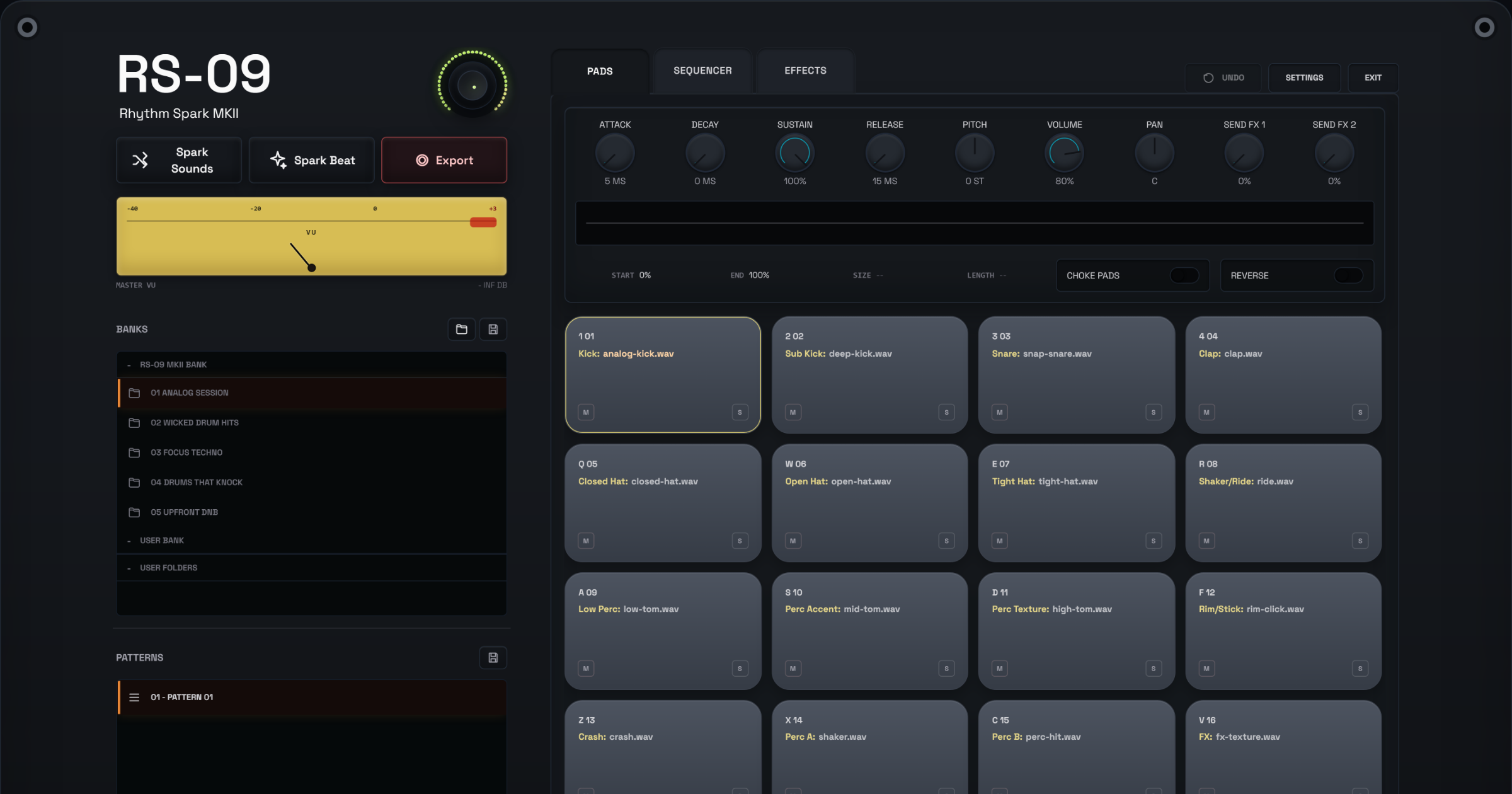
Task: Click the Undo button
Action: pos(1223,78)
